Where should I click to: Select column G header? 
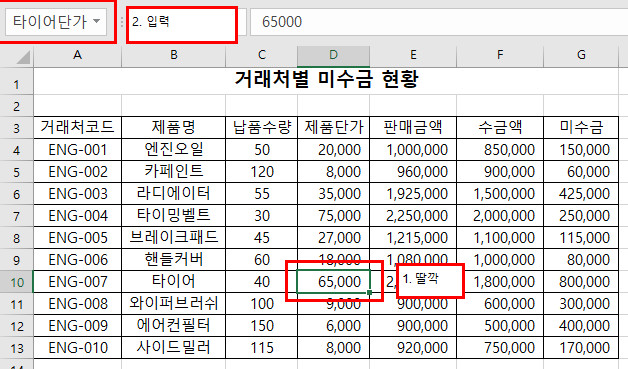click(x=581, y=56)
